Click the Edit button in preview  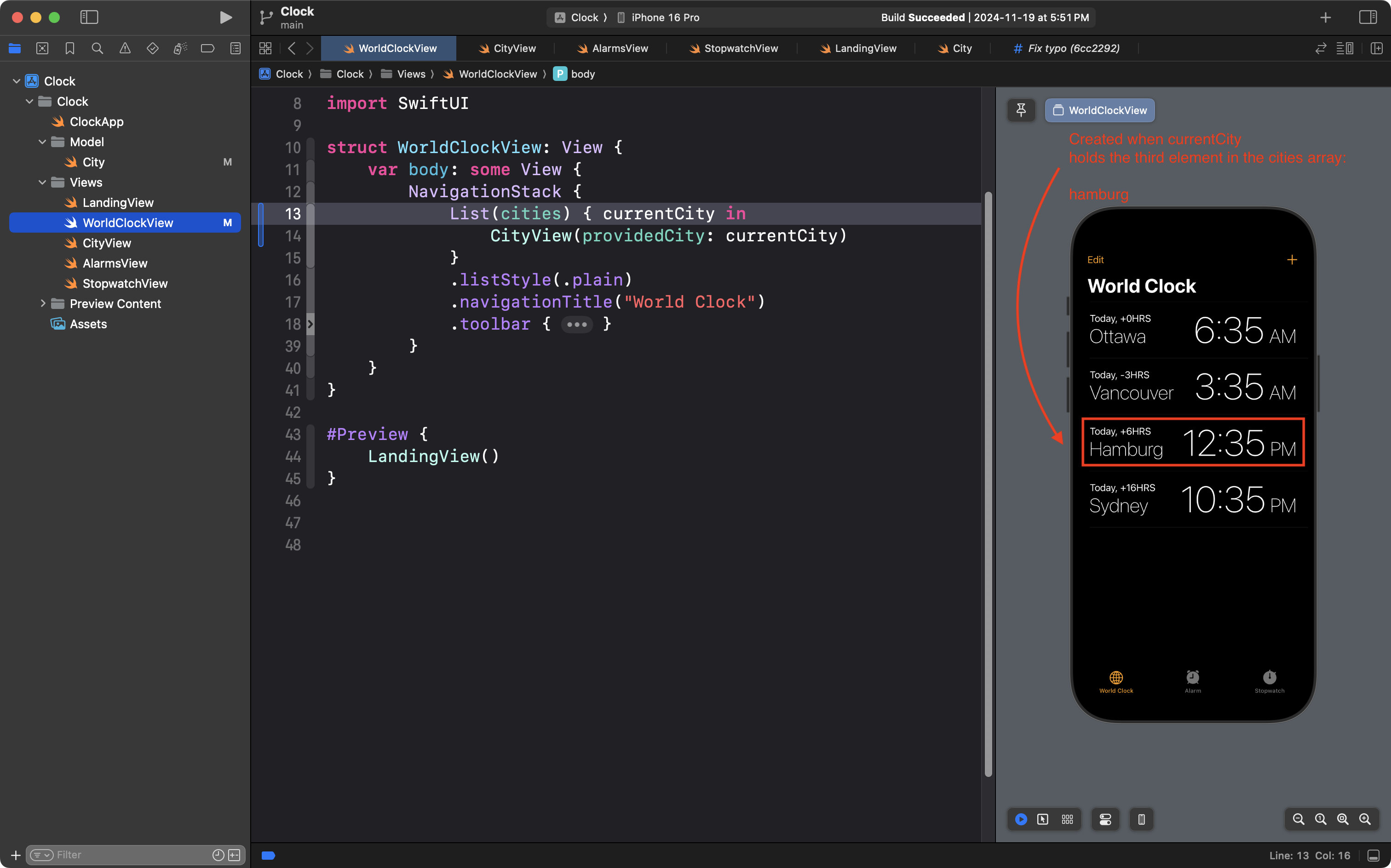[x=1095, y=259]
